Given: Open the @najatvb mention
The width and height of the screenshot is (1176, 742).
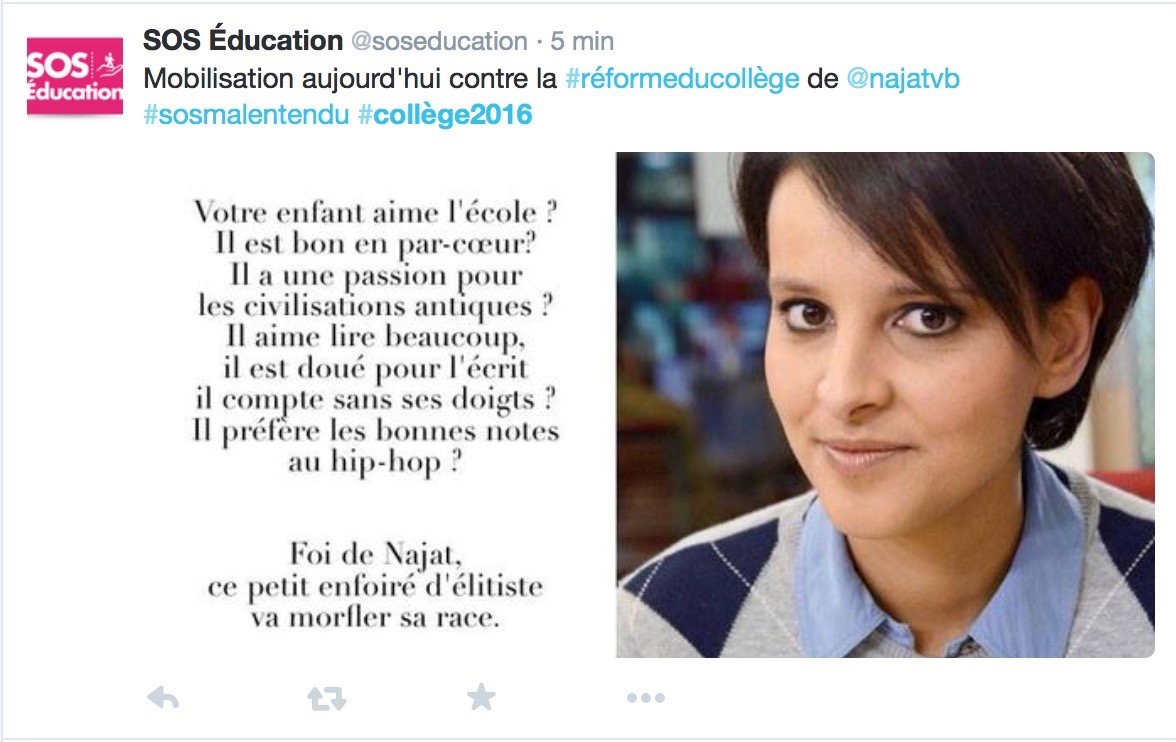Looking at the screenshot, I should [x=903, y=79].
